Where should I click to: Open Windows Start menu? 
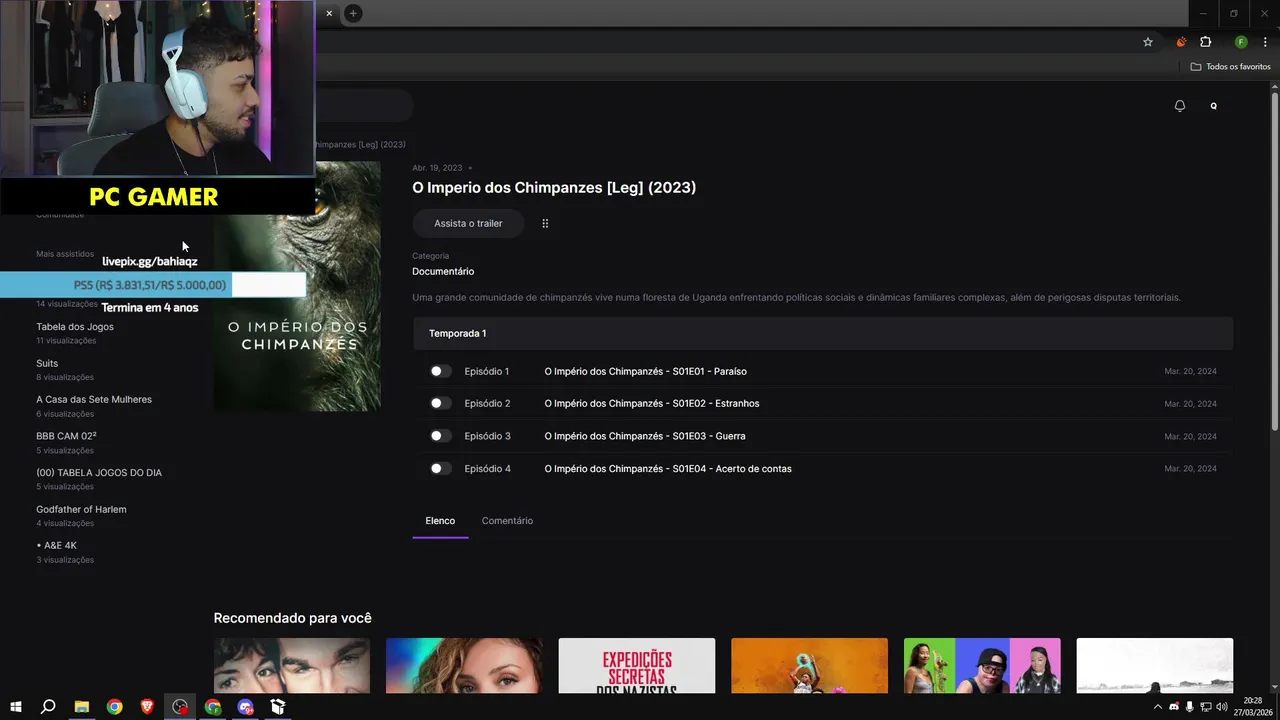click(16, 707)
